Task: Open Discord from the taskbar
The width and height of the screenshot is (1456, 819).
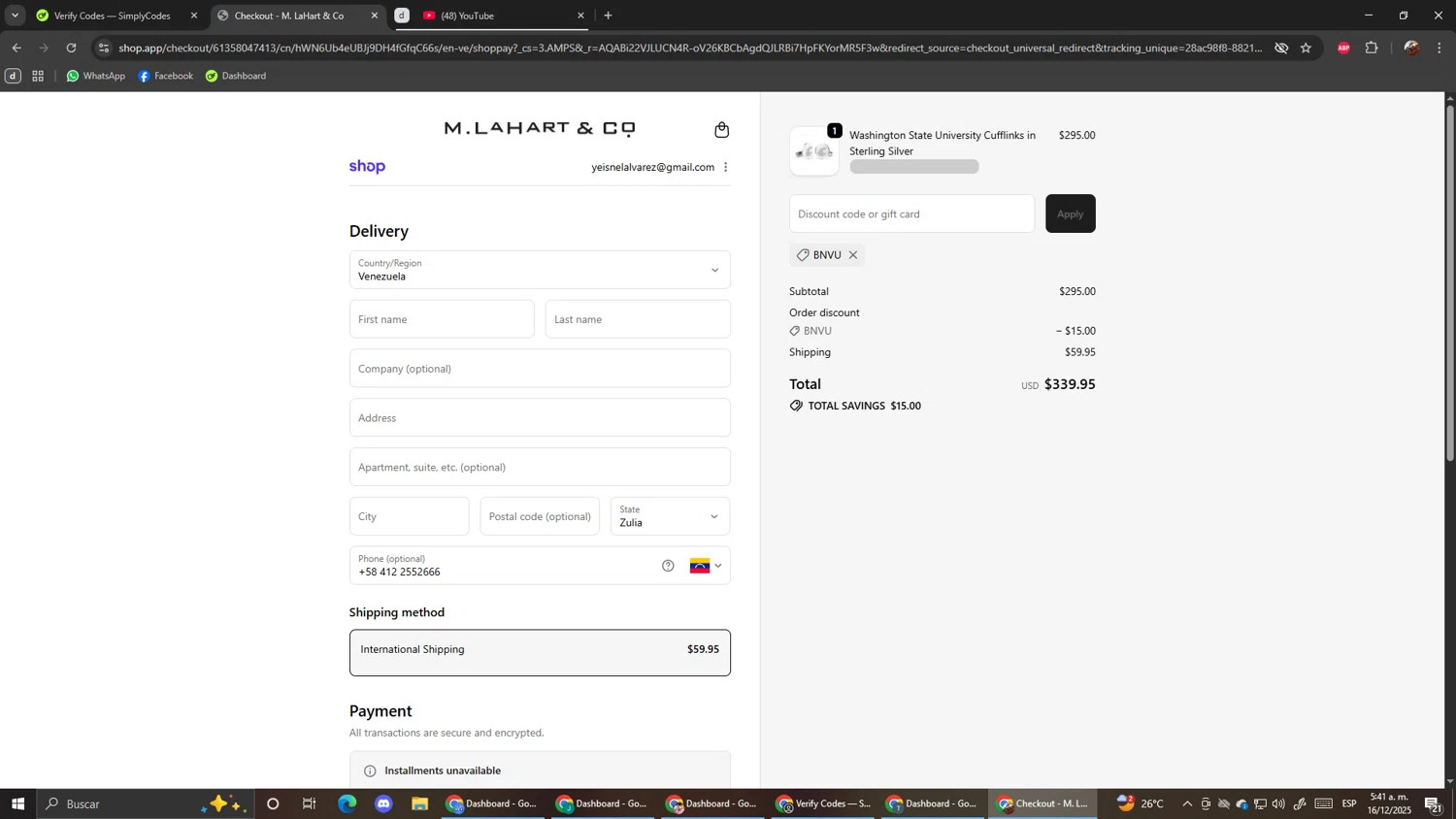Action: (x=383, y=803)
